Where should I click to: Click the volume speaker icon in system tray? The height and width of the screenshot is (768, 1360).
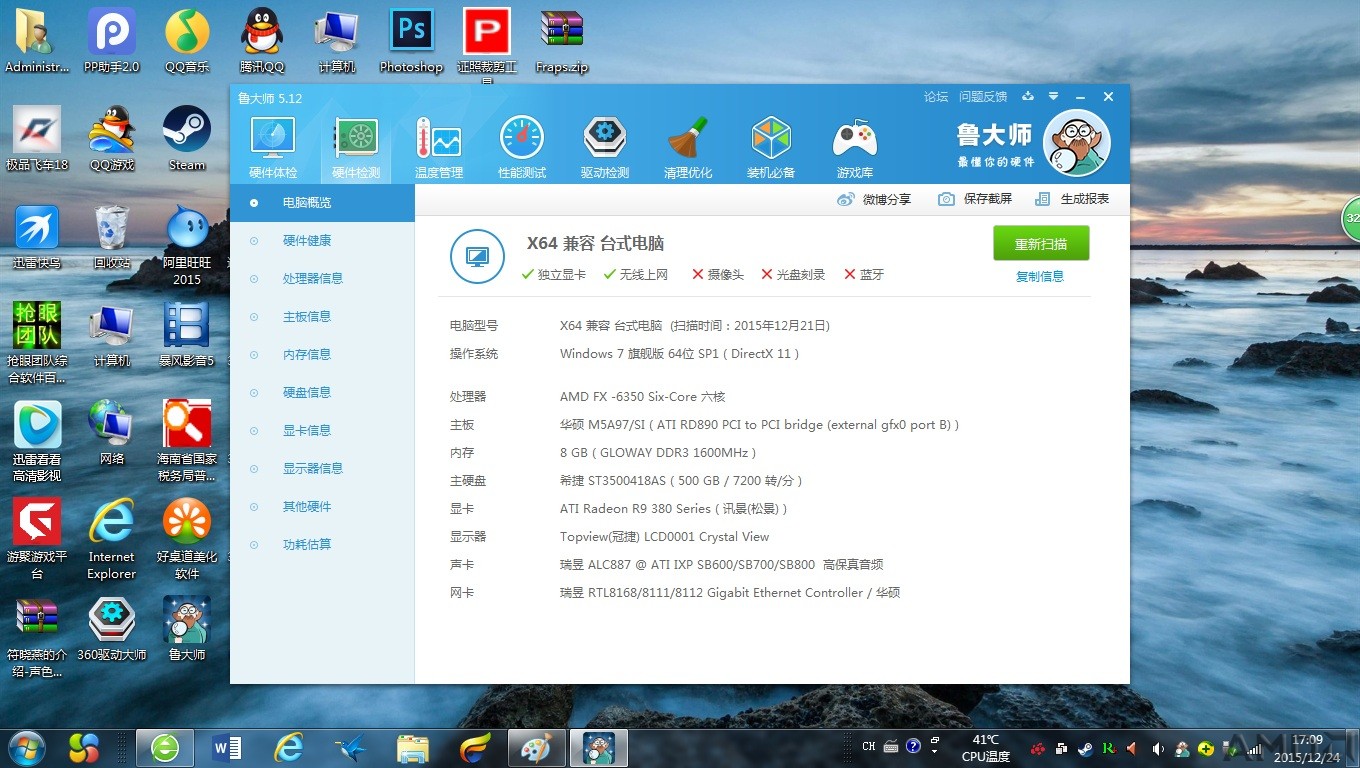coord(1158,748)
